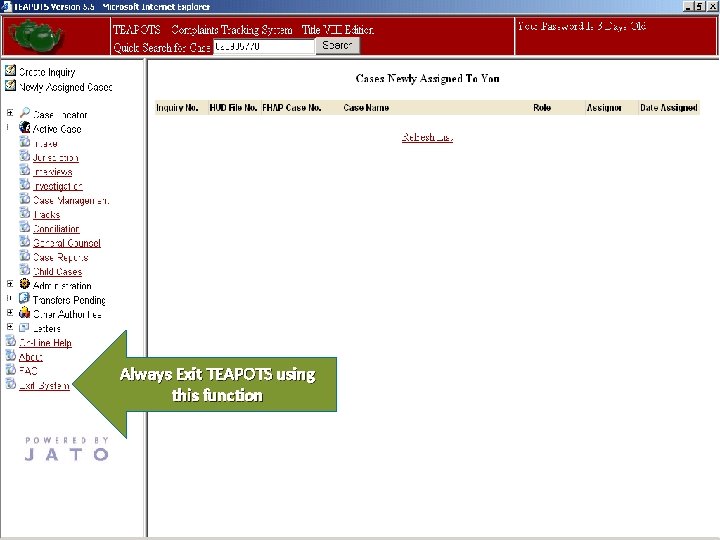Click the Conciliation page icon
The image size is (720, 540).
25,227
